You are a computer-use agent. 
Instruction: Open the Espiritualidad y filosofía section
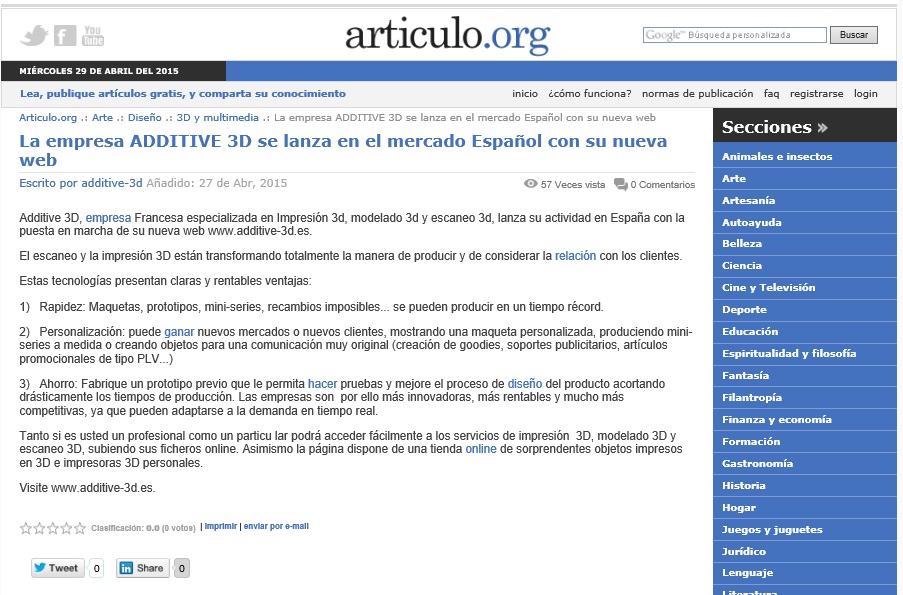point(805,354)
